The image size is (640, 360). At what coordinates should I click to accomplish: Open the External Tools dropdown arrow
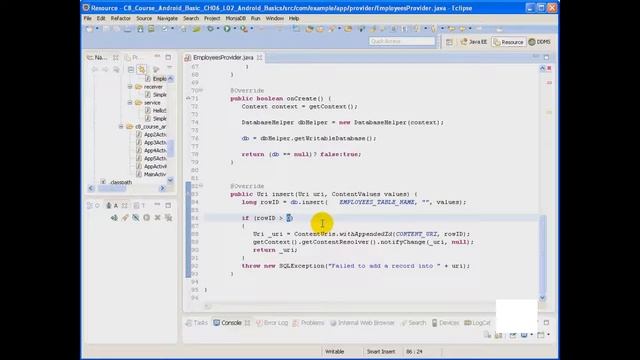pos(251,29)
